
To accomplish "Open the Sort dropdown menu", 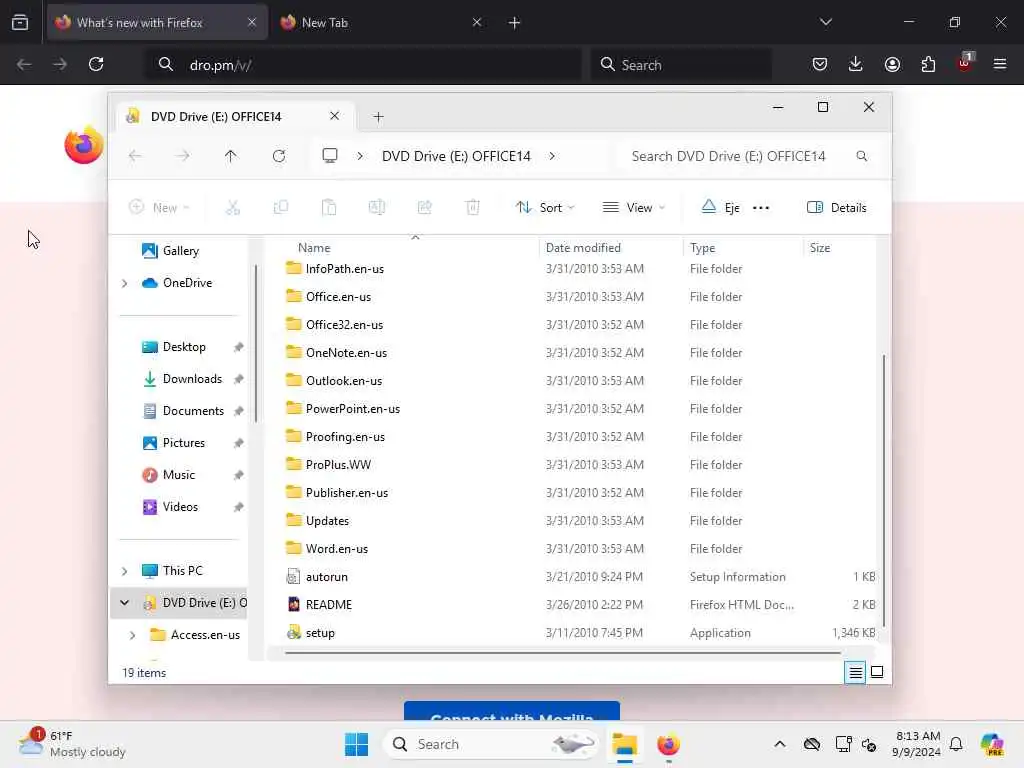I will [545, 208].
